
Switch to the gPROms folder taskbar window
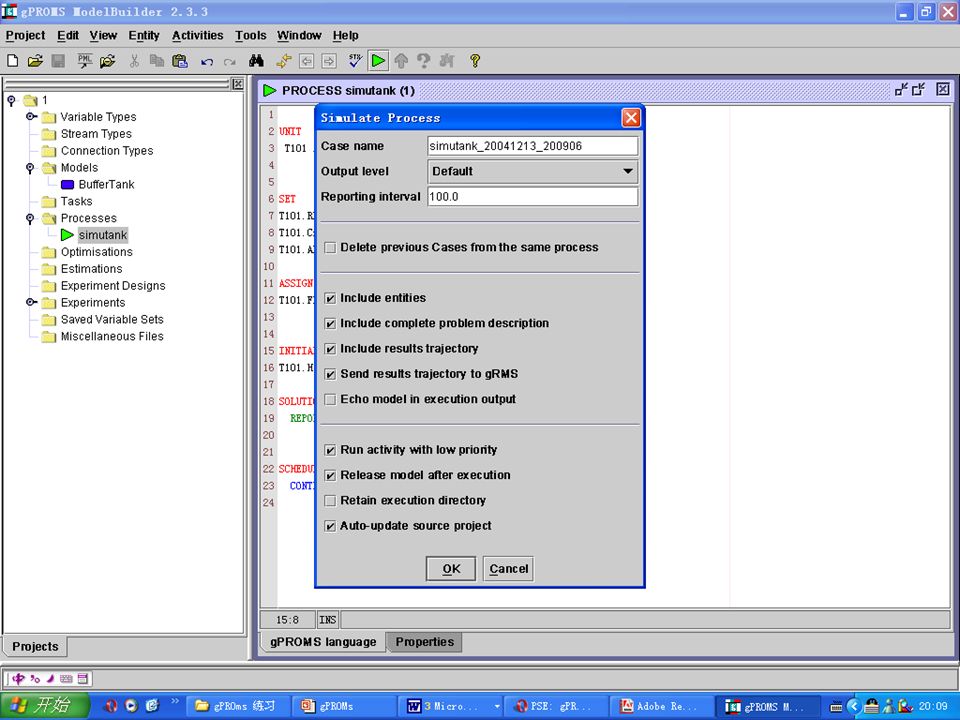pyautogui.click(x=238, y=706)
